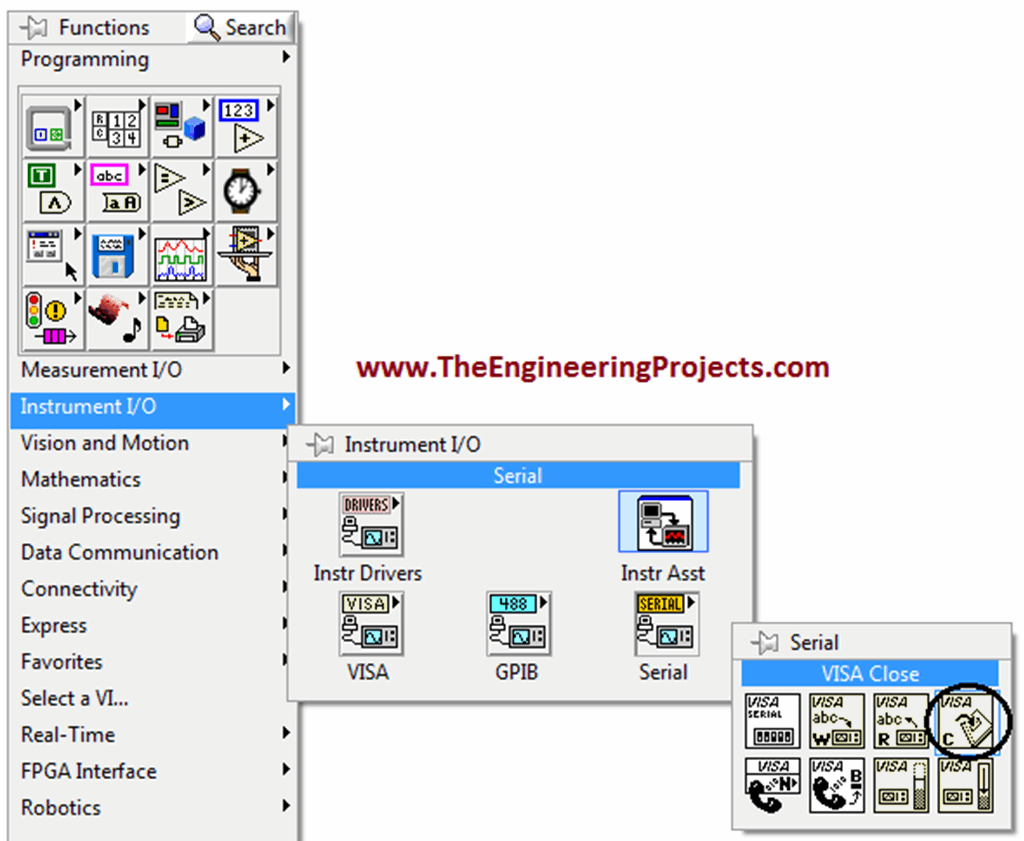Image resolution: width=1024 pixels, height=841 pixels.
Task: Select the VISA Configure Serial Port icon
Action: click(x=771, y=720)
